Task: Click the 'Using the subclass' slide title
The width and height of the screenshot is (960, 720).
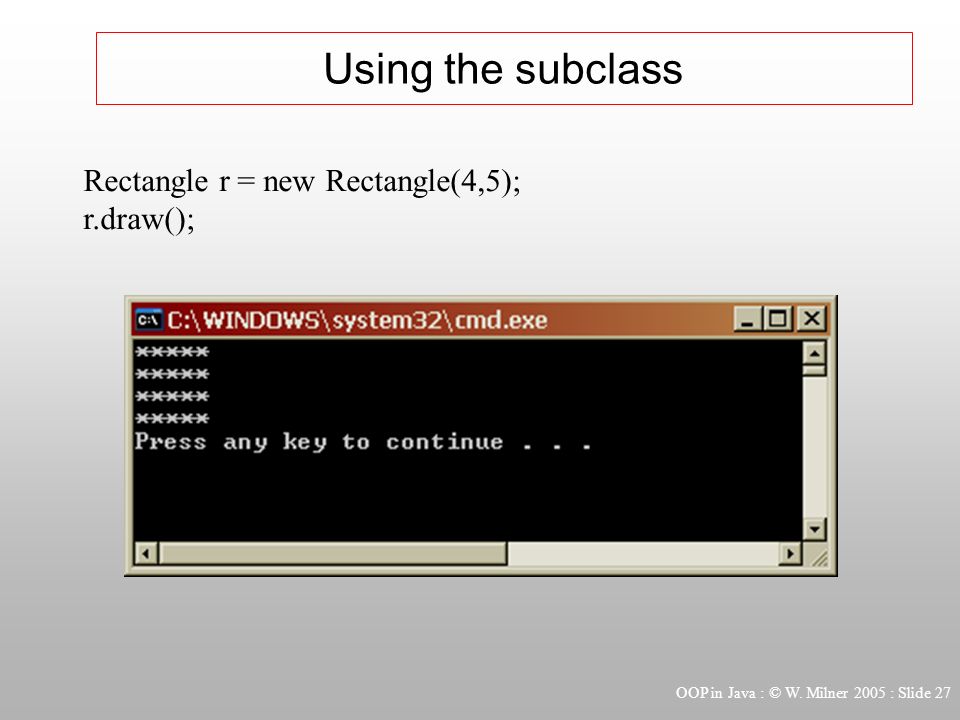Action: 503,69
